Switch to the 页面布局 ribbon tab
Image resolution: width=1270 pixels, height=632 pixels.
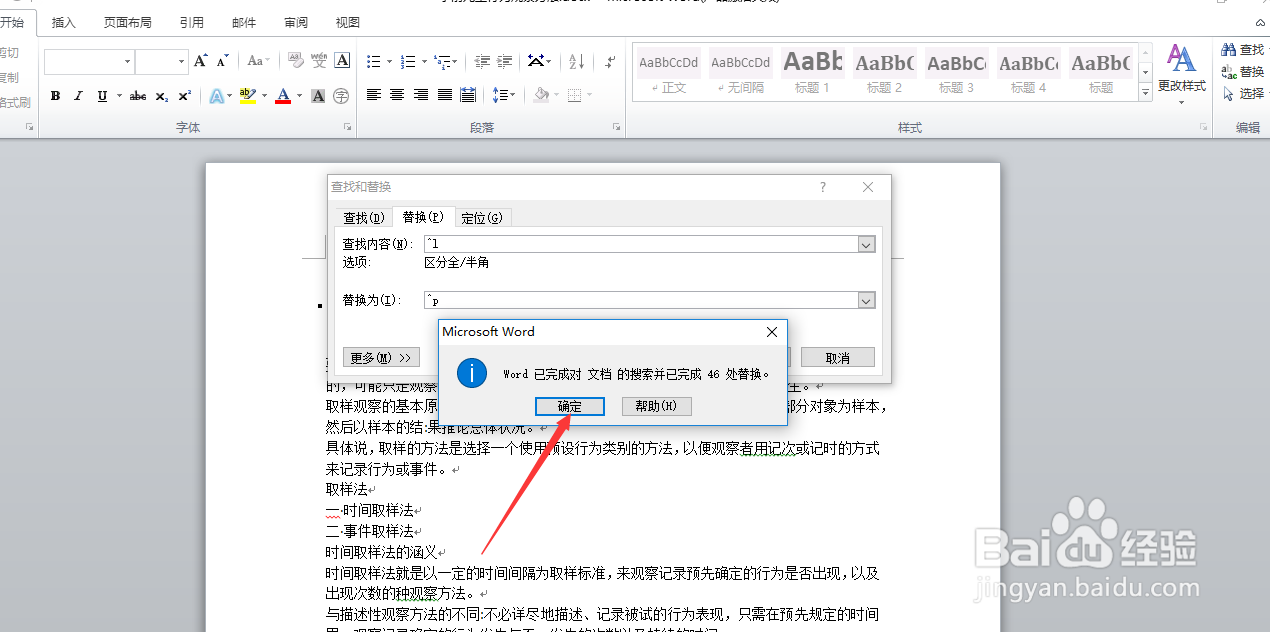click(128, 22)
